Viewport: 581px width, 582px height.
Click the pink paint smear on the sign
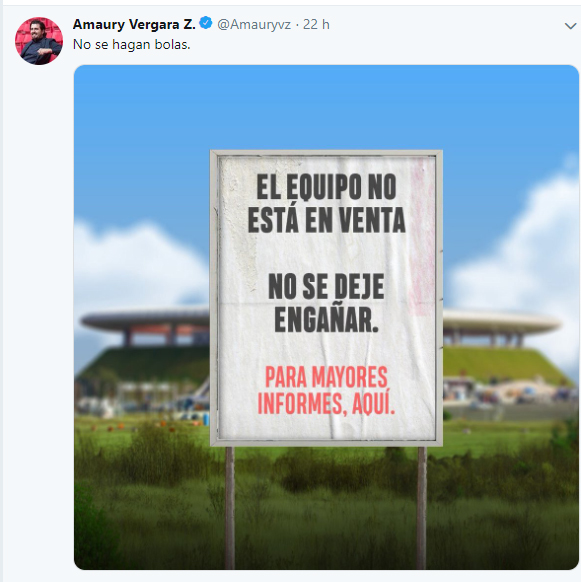coord(422,238)
